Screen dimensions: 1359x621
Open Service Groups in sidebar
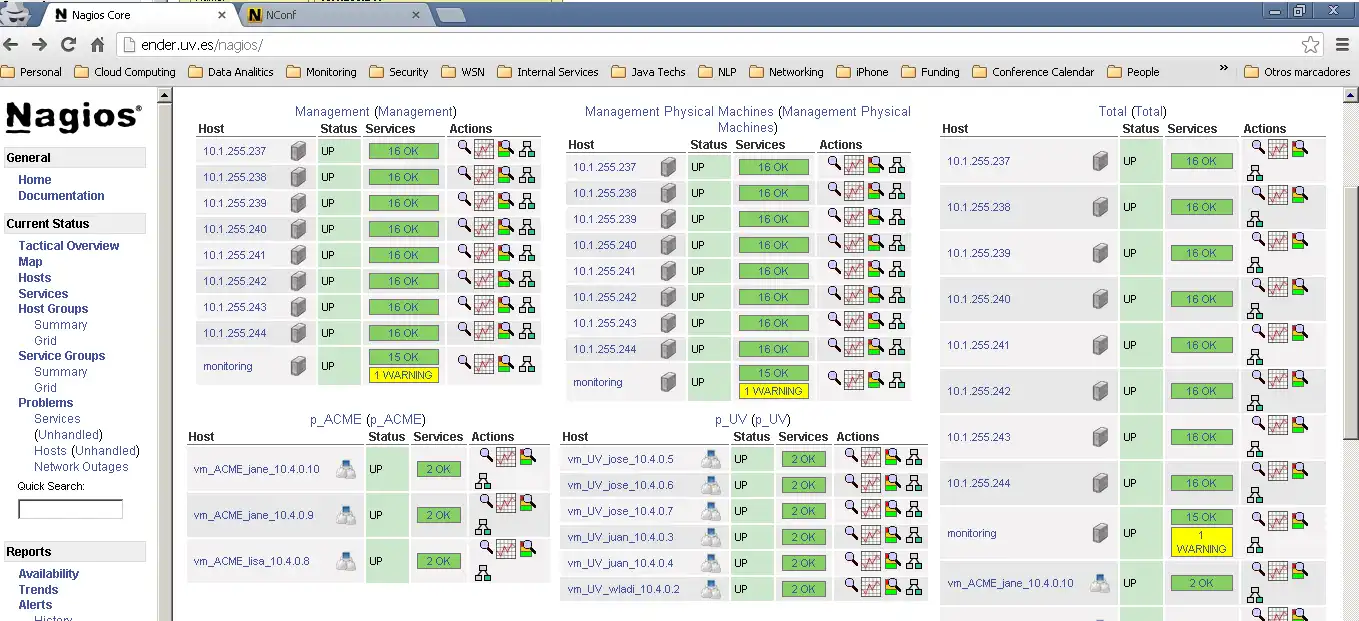pyautogui.click(x=62, y=356)
